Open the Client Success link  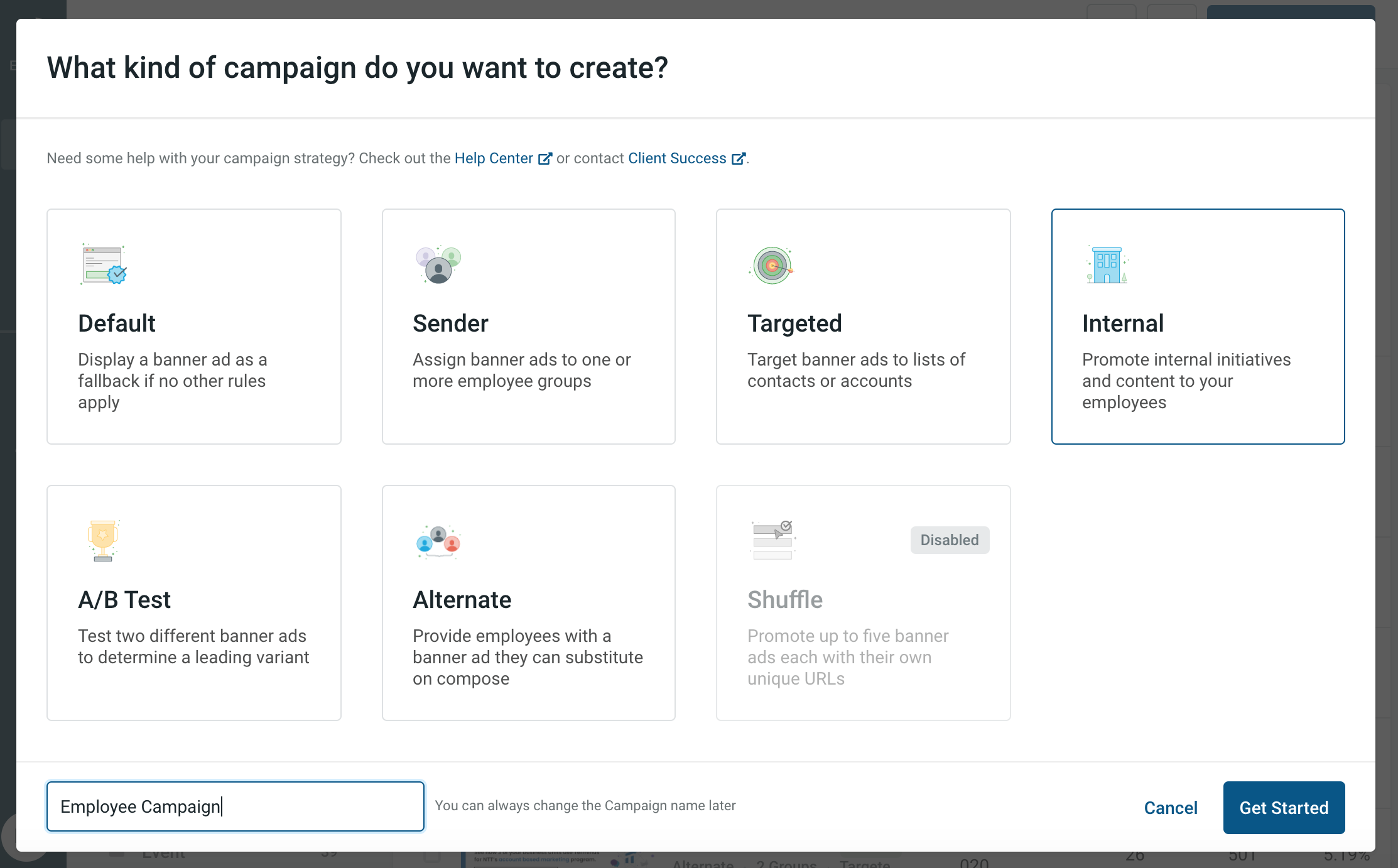[x=677, y=158]
